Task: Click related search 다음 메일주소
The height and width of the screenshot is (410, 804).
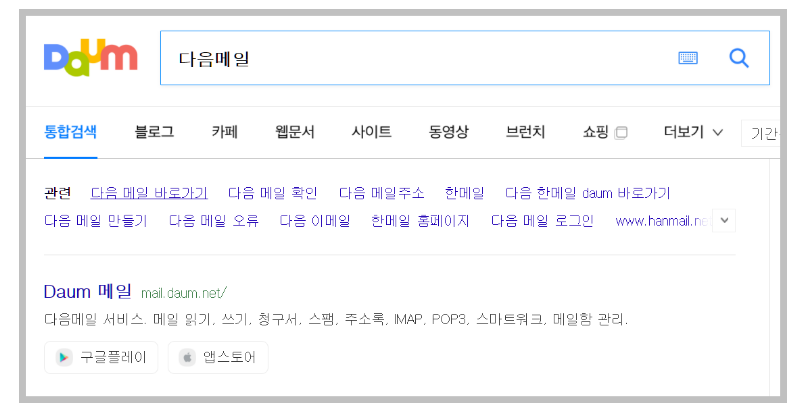Action: (381, 193)
